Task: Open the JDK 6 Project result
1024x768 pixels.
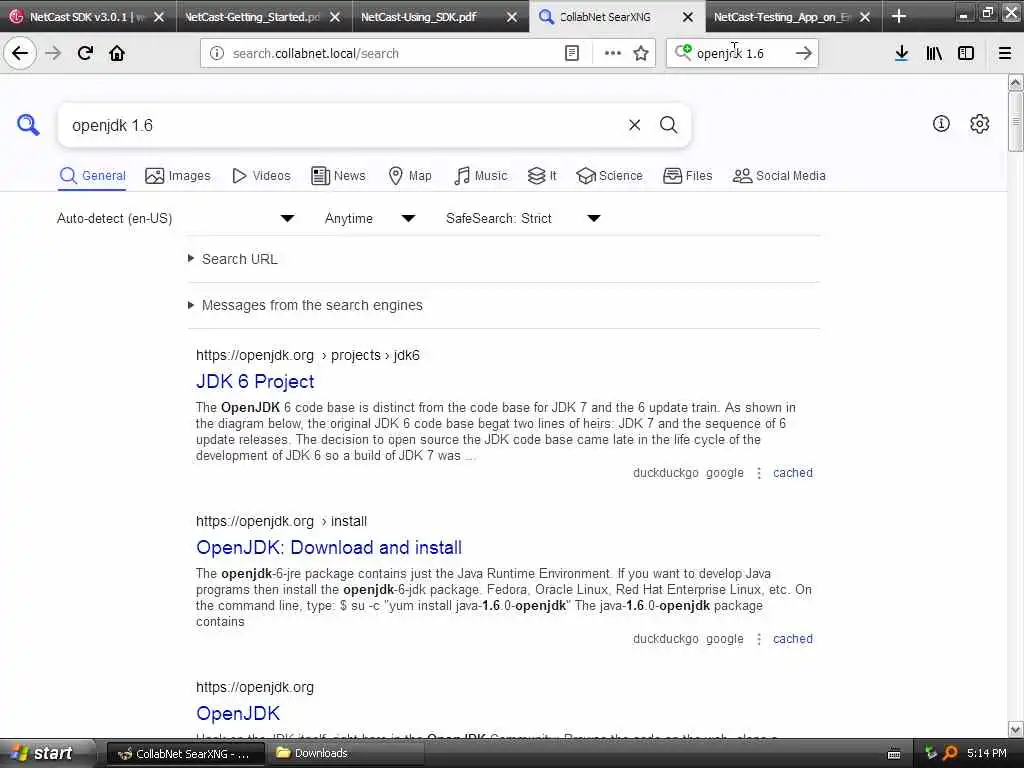Action: click(255, 381)
